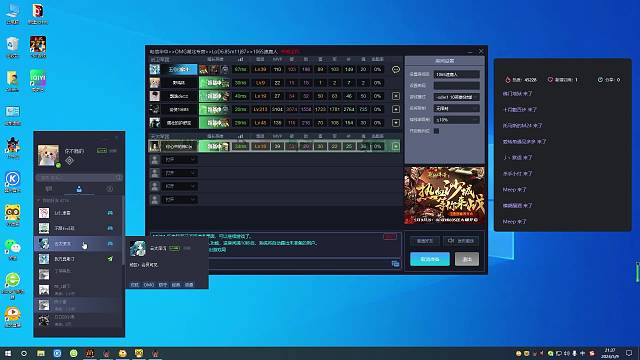Click the room name input field in room settings

click(x=457, y=74)
